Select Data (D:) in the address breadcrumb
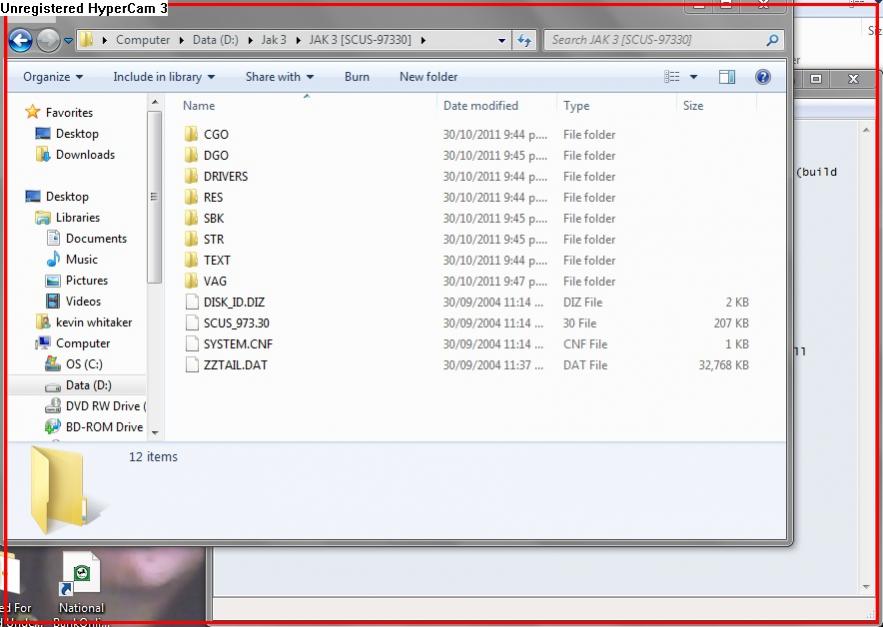 pyautogui.click(x=216, y=40)
